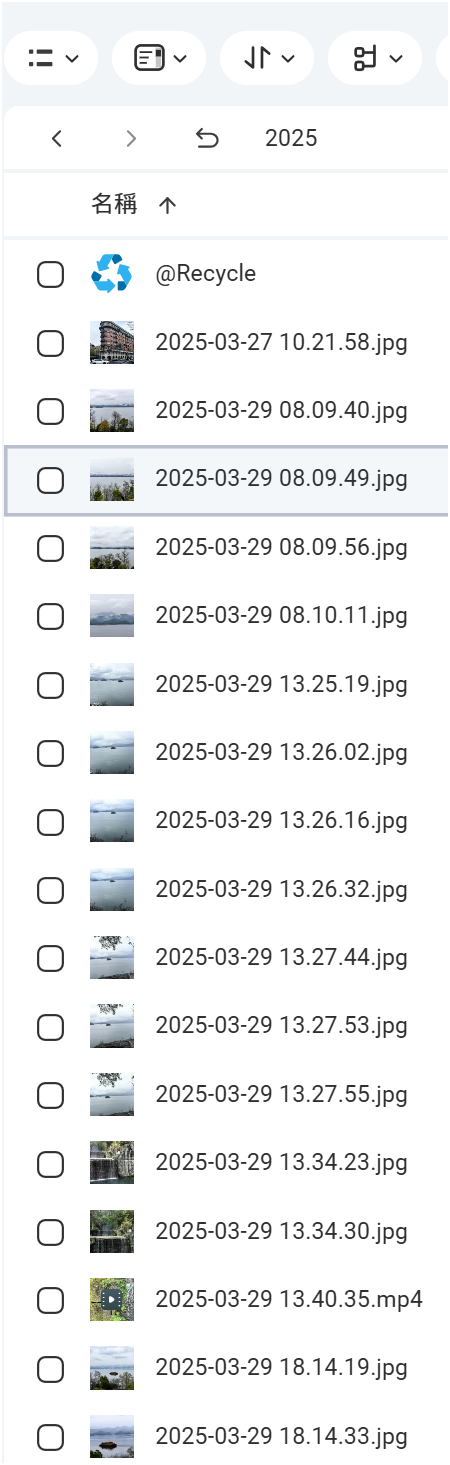Viewport: 450px width, 1465px height.
Task: Open thumbnail of 2025-03-27 10.21.58.jpg
Action: 111,343
